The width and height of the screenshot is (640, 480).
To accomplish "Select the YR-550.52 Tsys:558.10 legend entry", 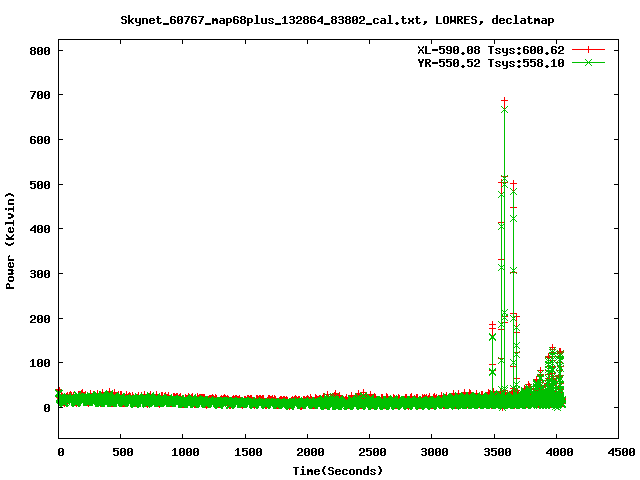I will point(491,63).
